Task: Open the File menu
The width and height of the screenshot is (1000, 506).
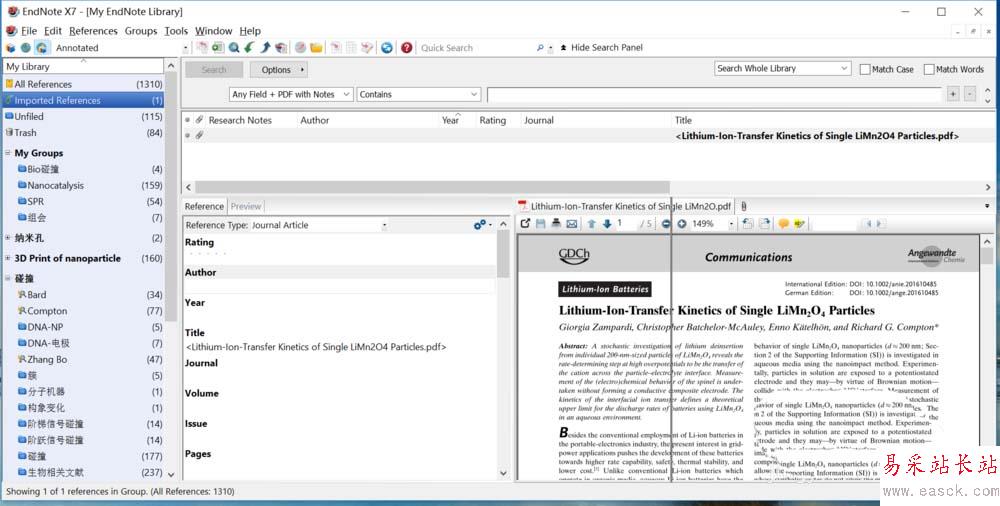Action: 29,31
